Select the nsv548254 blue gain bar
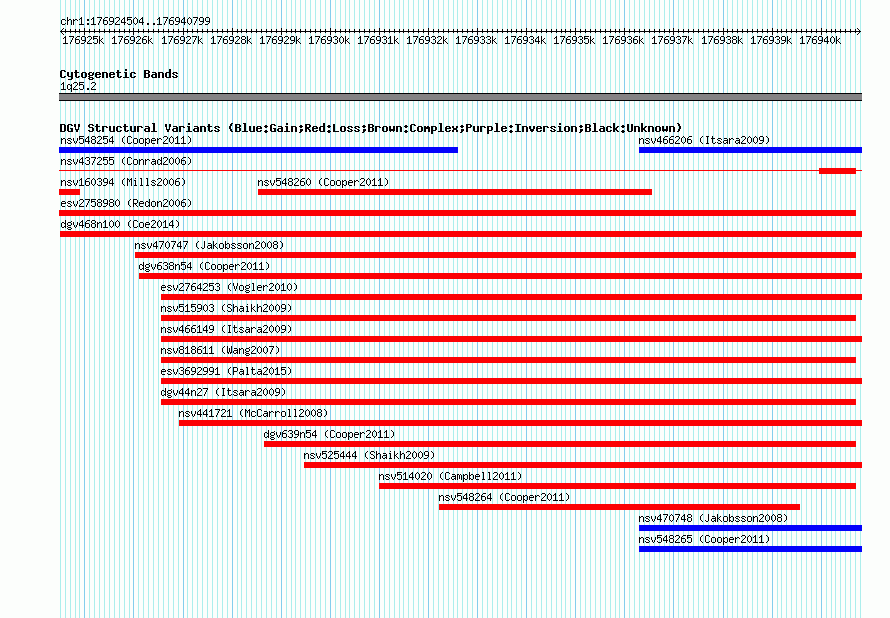 tap(258, 150)
